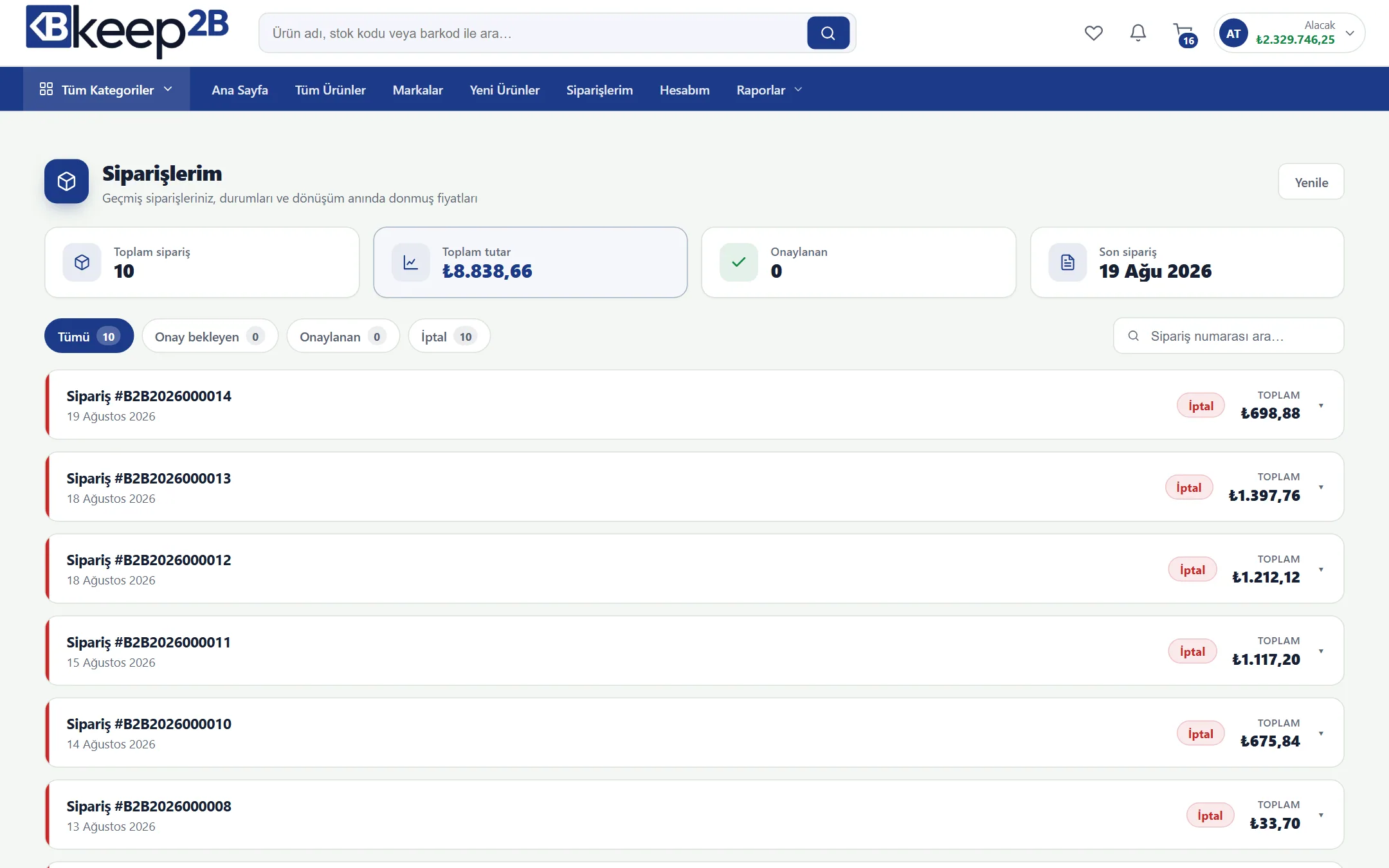Click the AT user avatar
Image resolution: width=1389 pixels, height=868 pixels.
[x=1233, y=33]
